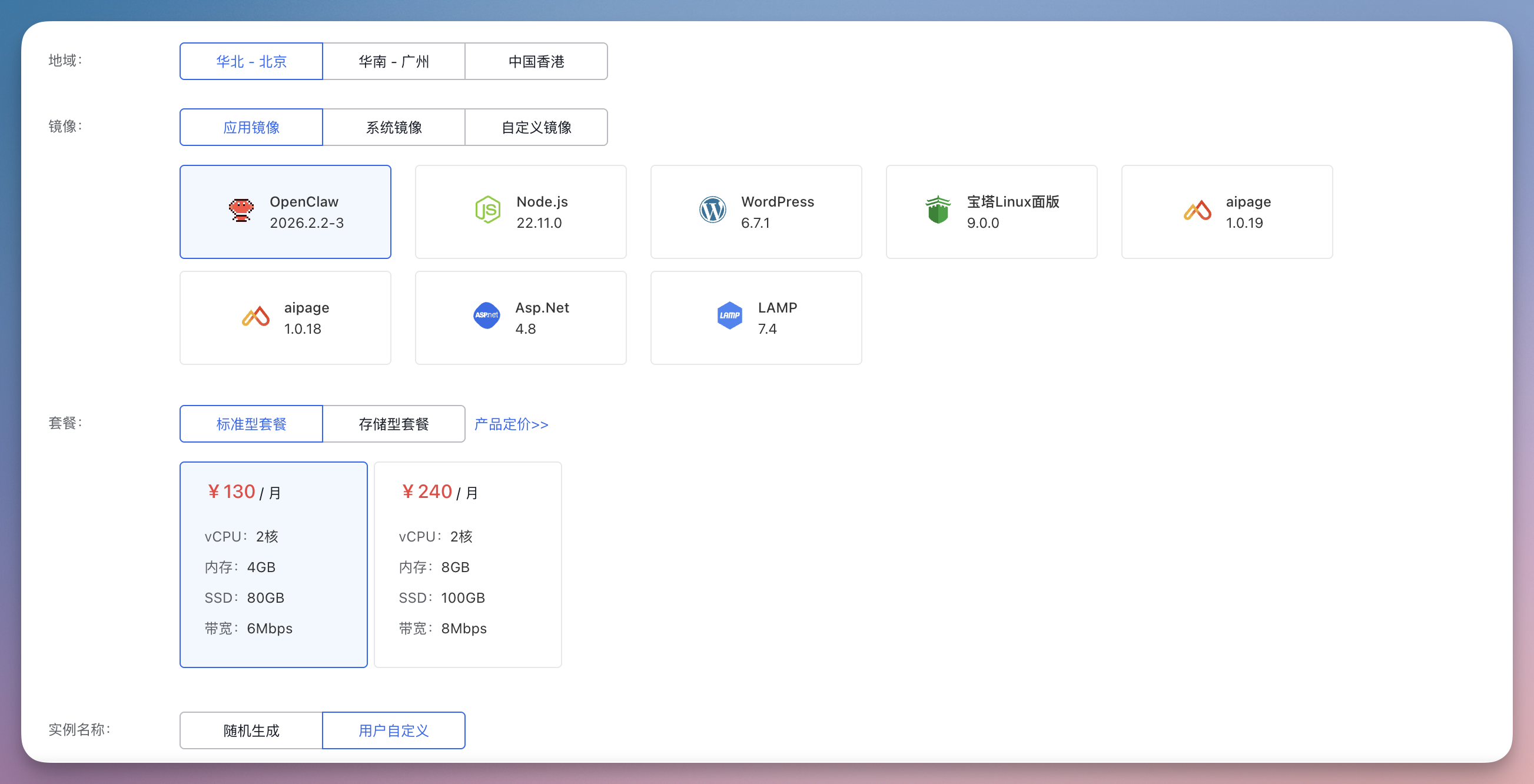The image size is (1534, 784).
Task: Select the ¥240 per month plan
Action: [x=467, y=564]
